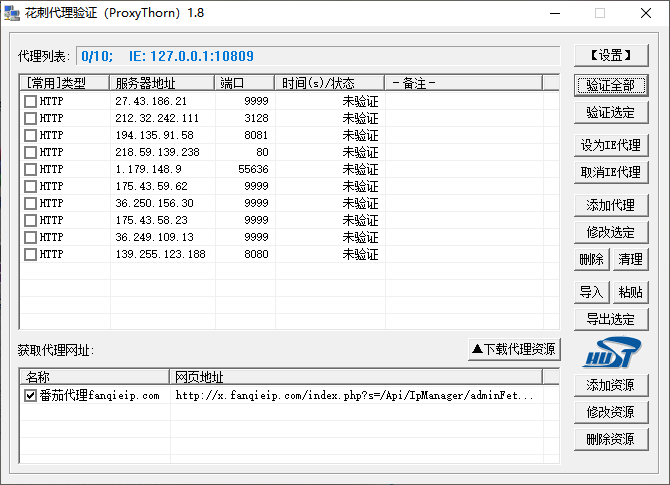Click 验证选定 to verify selected proxies
Viewport: 670px width, 485px height.
pyautogui.click(x=611, y=113)
